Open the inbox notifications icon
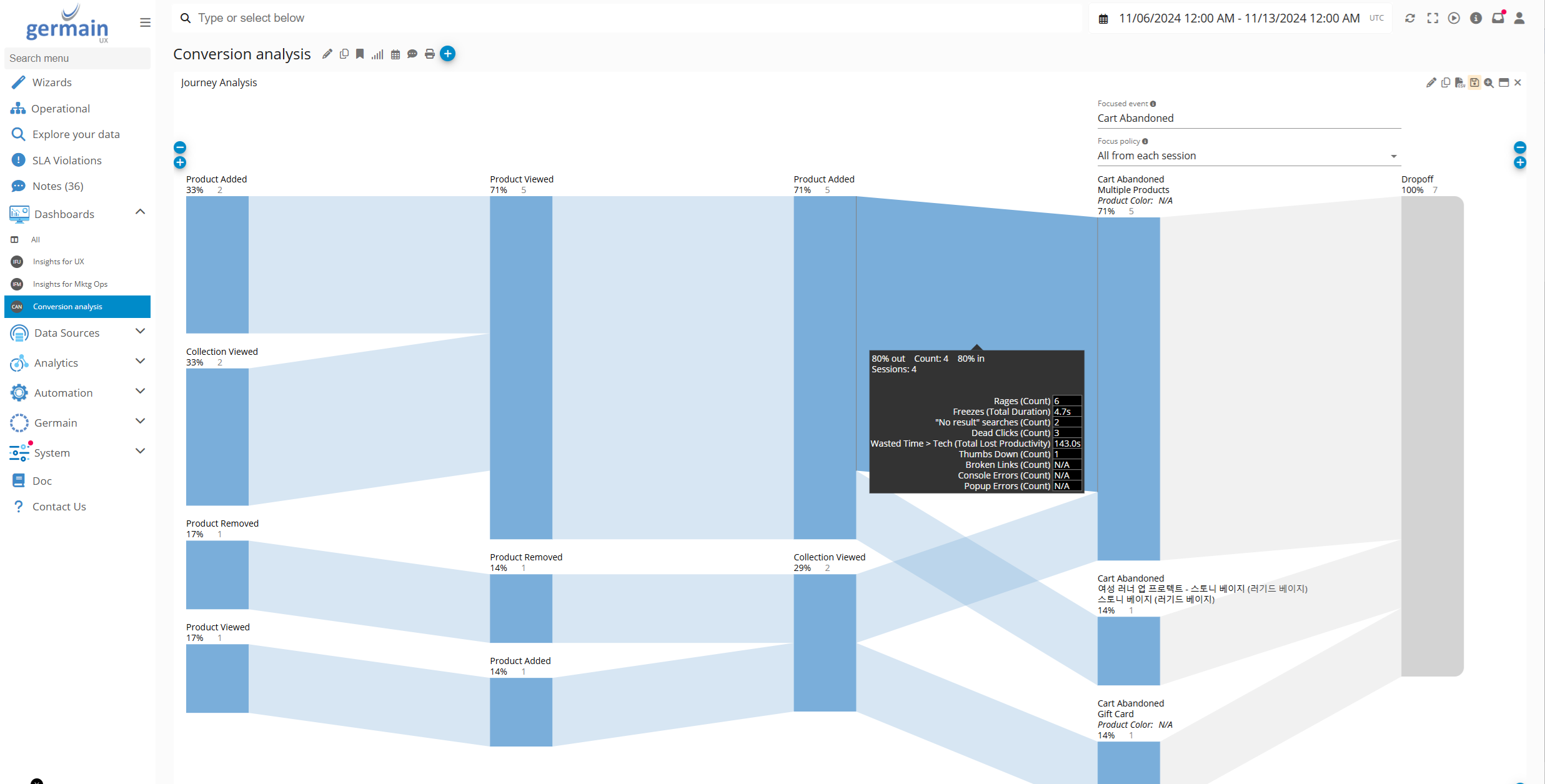The width and height of the screenshot is (1545, 784). tap(1498, 18)
